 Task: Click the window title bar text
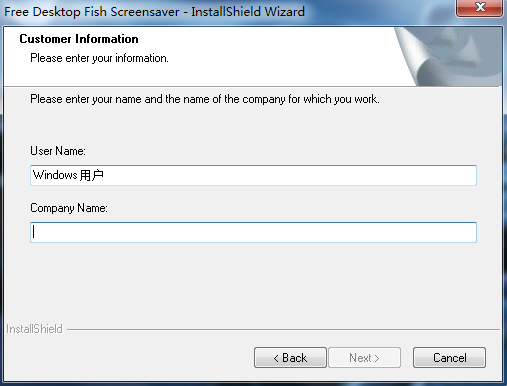point(154,12)
